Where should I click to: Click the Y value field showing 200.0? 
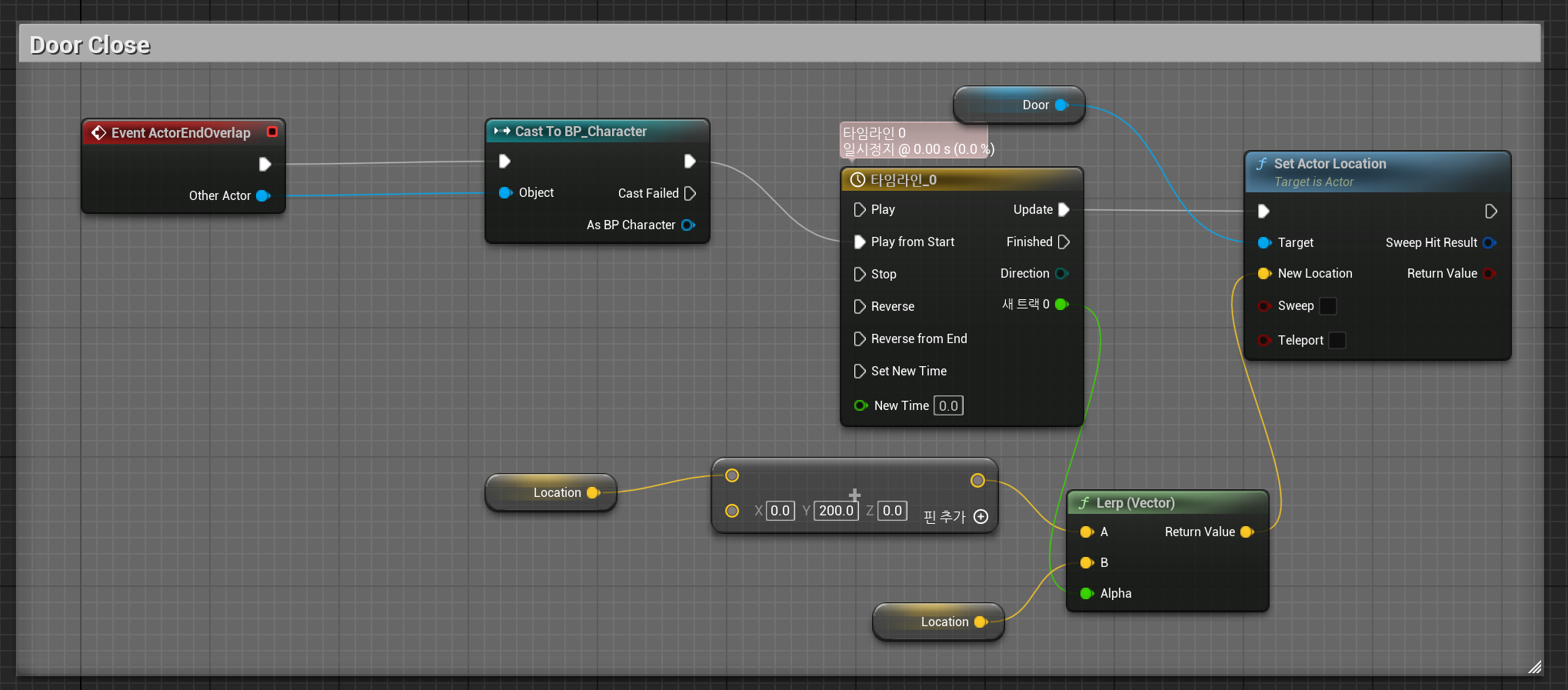(x=836, y=511)
